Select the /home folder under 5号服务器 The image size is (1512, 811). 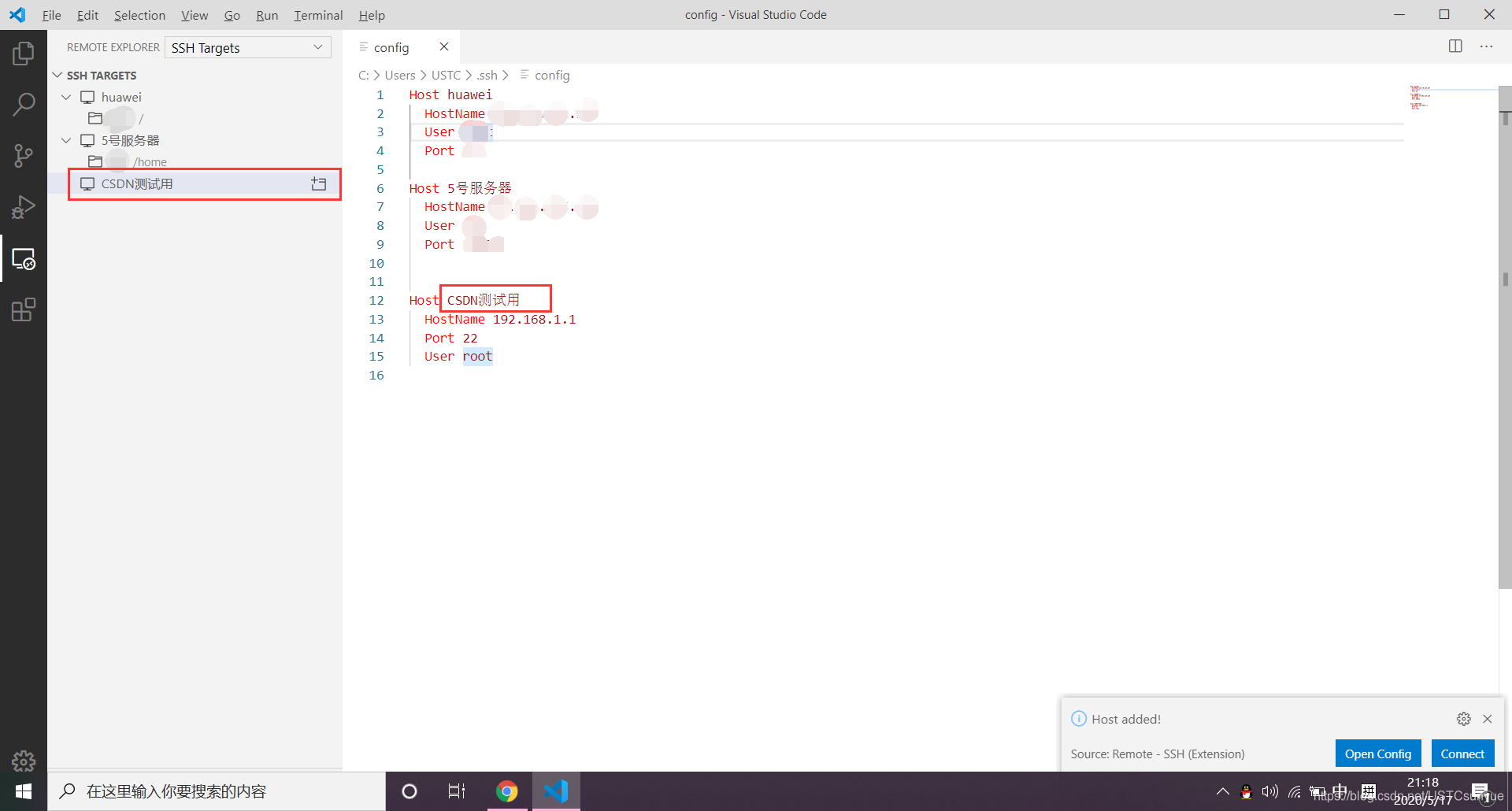(195, 161)
